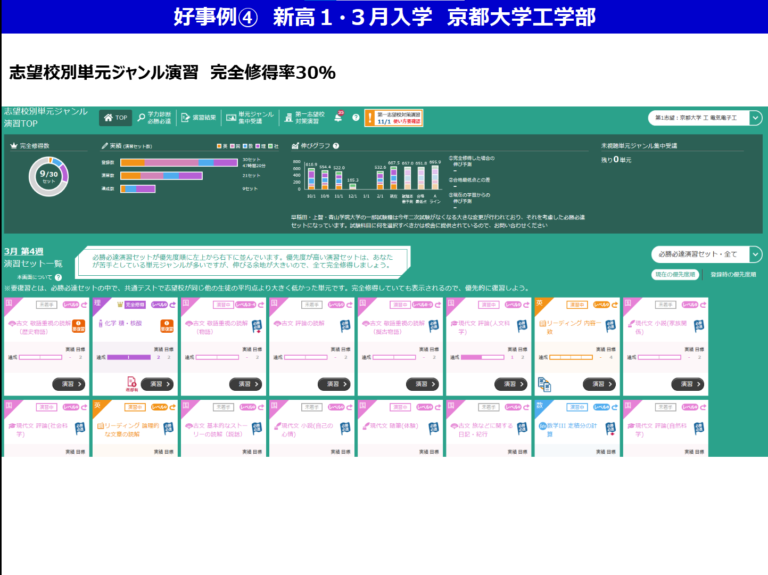Screen dimensions: 768x575
Task: Open 単元ジャンル集中受講 tab
Action: (x=250, y=118)
